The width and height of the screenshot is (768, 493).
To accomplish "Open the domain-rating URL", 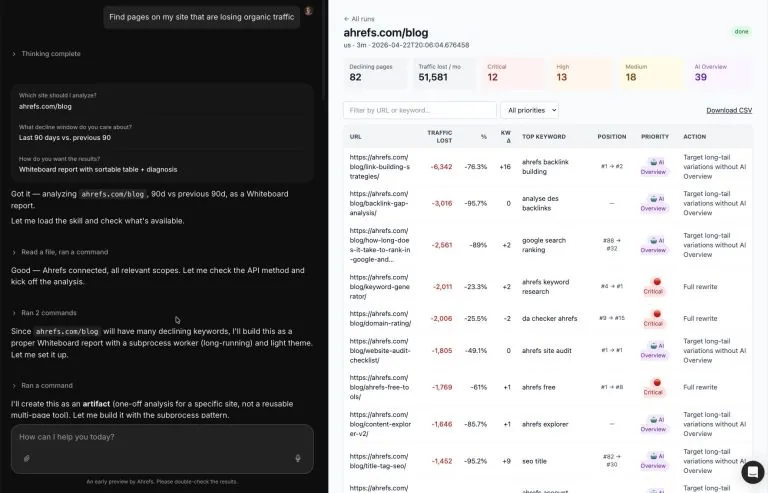I will [x=380, y=319].
